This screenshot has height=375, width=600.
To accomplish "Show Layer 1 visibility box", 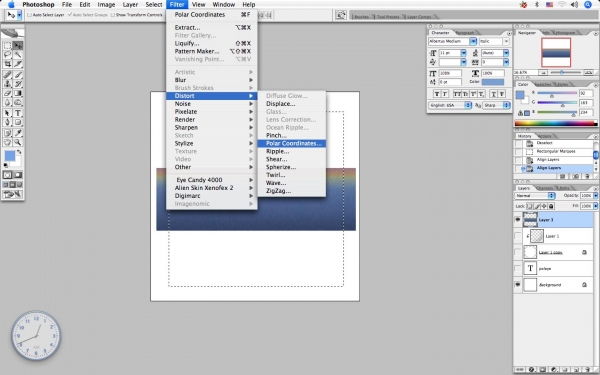I will pyautogui.click(x=518, y=236).
